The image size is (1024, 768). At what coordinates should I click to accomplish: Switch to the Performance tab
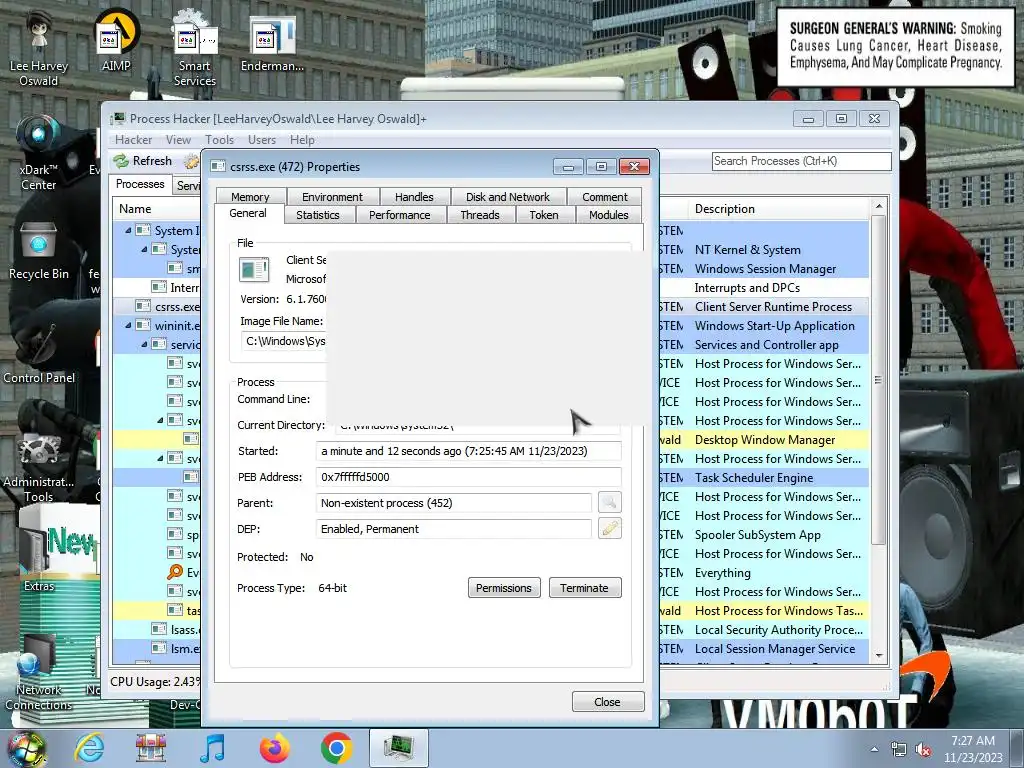[x=400, y=215]
